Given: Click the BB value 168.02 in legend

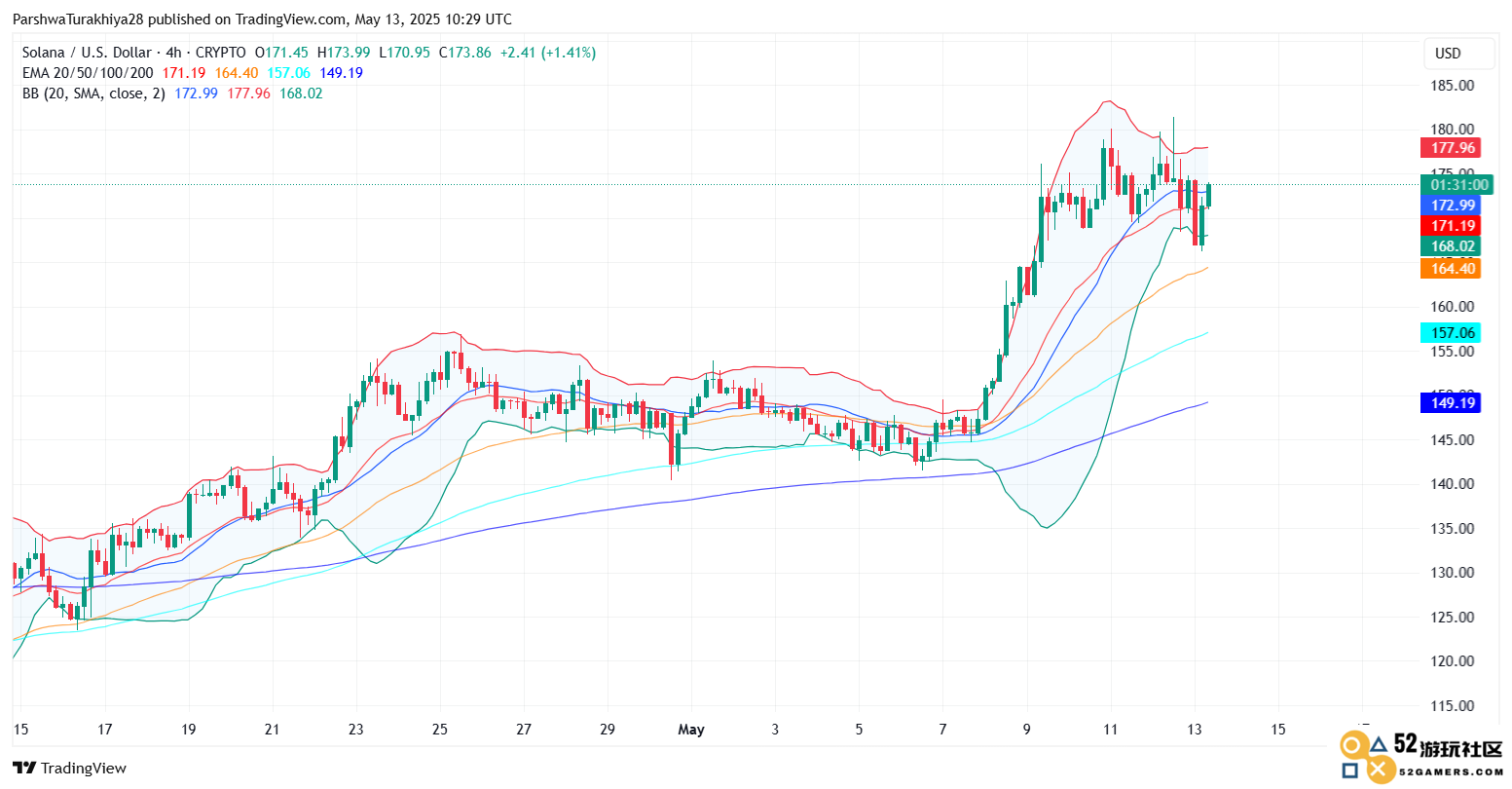Looking at the screenshot, I should (x=301, y=94).
